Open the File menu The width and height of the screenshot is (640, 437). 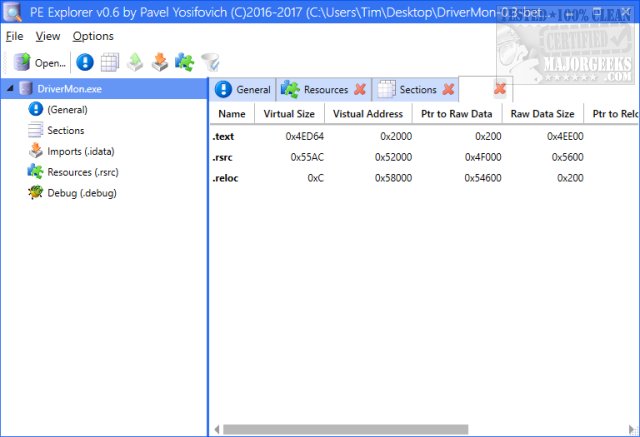pyautogui.click(x=14, y=36)
